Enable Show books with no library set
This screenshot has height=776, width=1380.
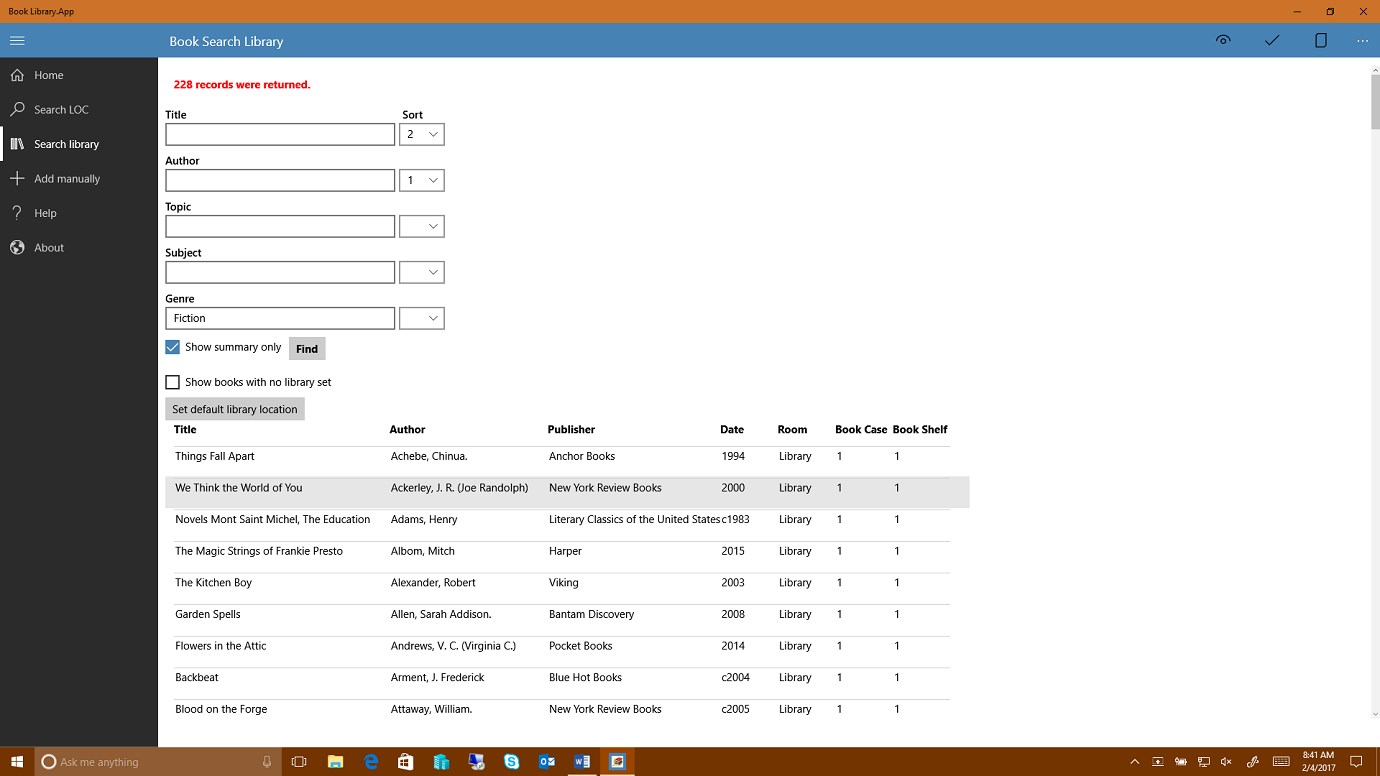tap(172, 382)
